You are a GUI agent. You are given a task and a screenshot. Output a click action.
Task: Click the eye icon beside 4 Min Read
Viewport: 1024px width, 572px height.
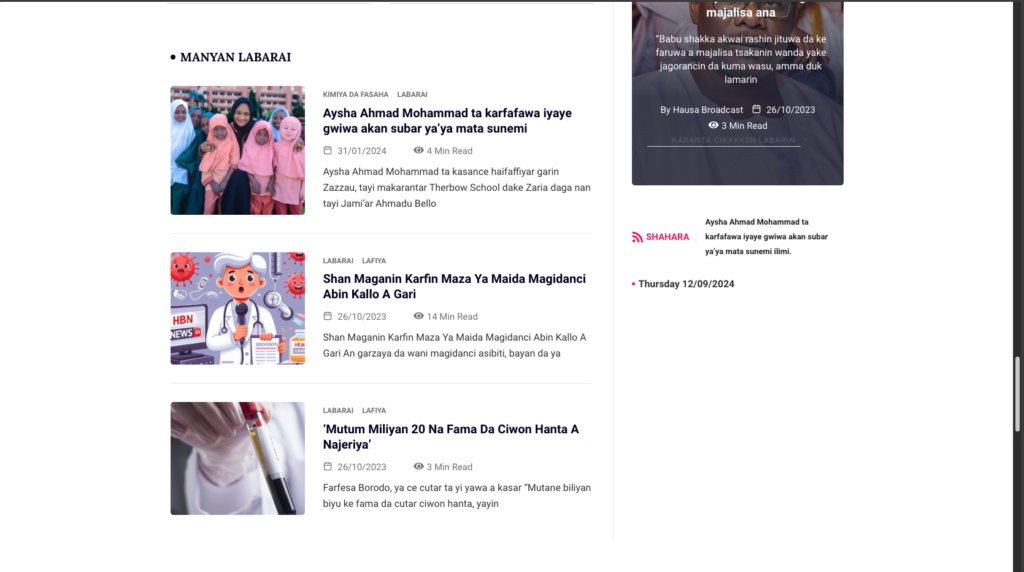coord(419,150)
